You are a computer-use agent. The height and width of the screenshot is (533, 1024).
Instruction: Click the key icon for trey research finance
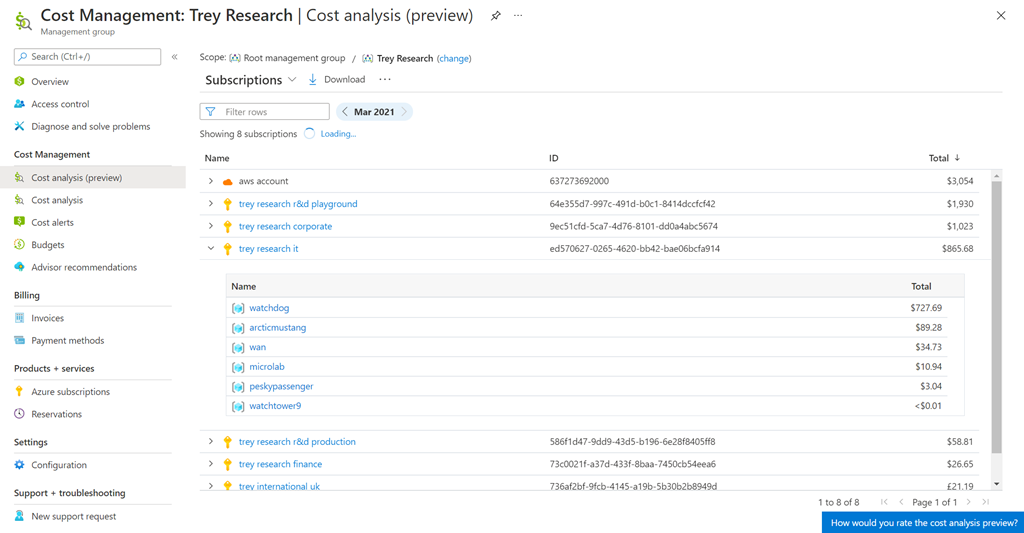click(x=227, y=464)
